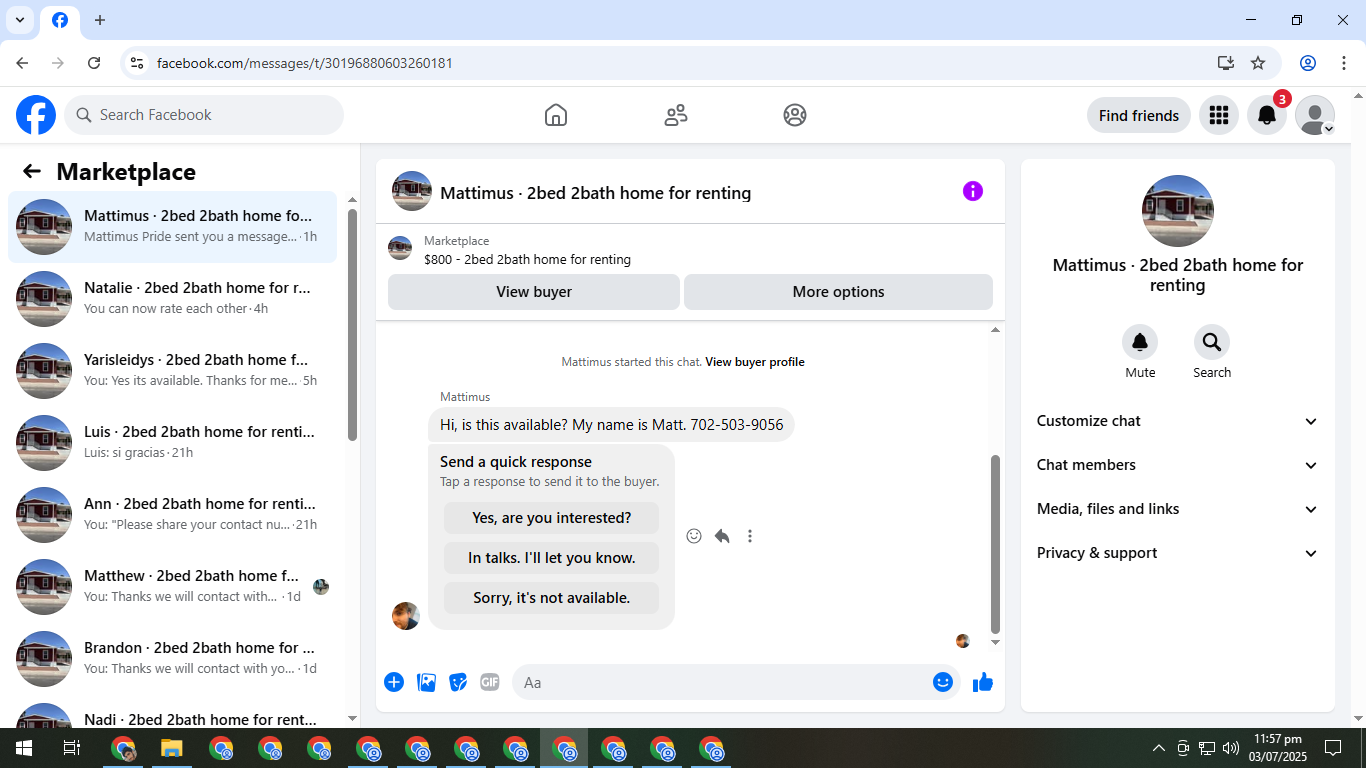Open the account profile avatar menu
Image resolution: width=1366 pixels, height=768 pixels.
point(1315,115)
